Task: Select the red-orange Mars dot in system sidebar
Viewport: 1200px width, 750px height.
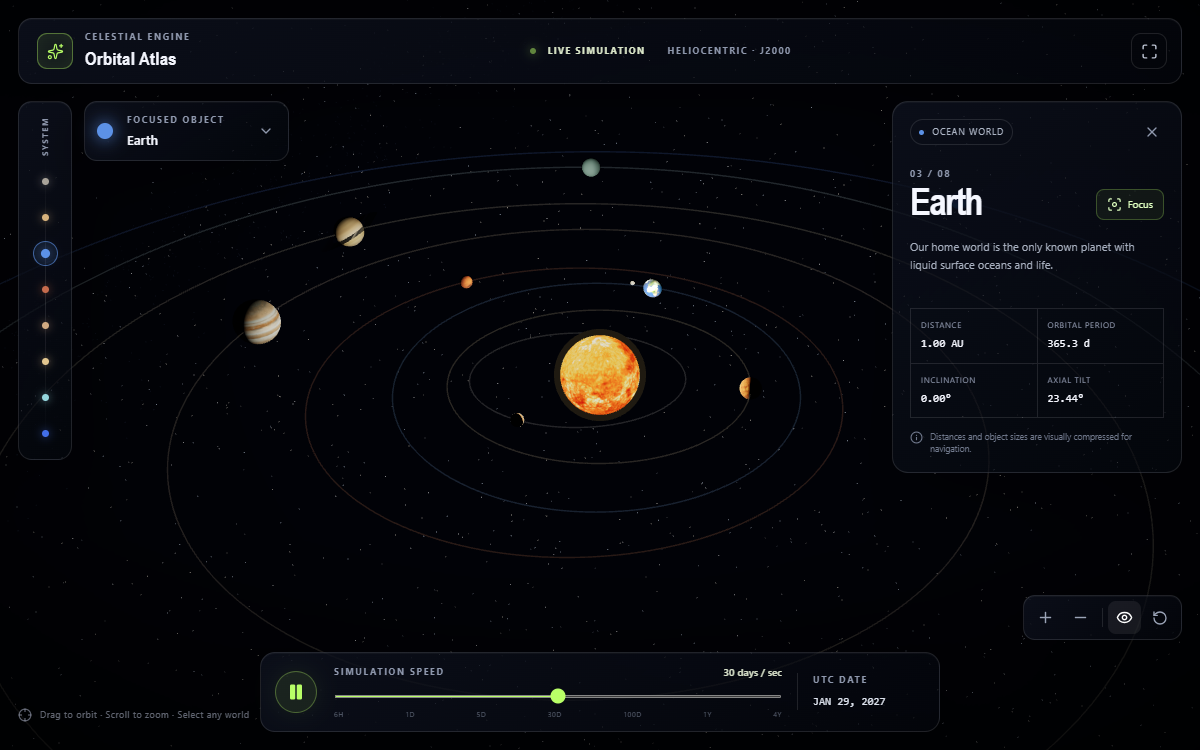Action: [x=45, y=290]
